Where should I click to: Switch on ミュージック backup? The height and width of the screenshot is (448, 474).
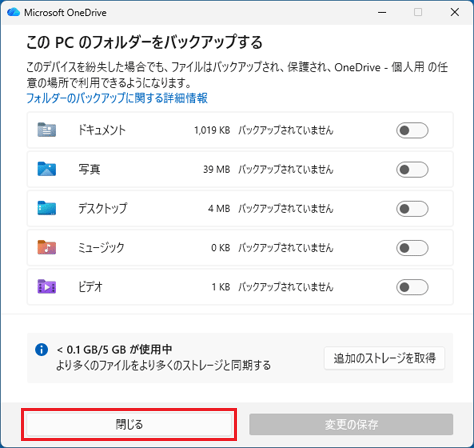412,248
